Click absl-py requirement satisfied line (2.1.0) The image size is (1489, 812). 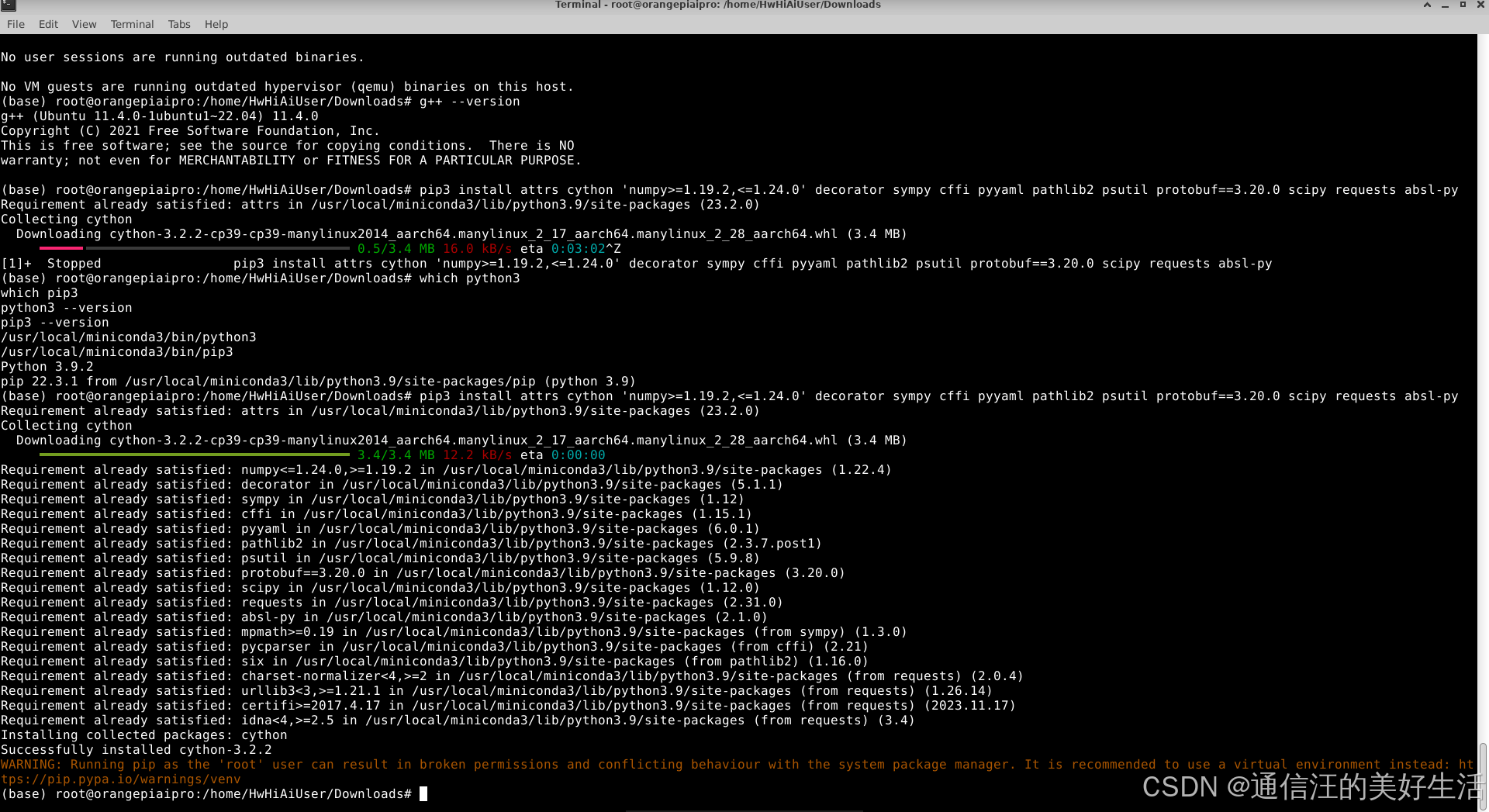pos(384,617)
